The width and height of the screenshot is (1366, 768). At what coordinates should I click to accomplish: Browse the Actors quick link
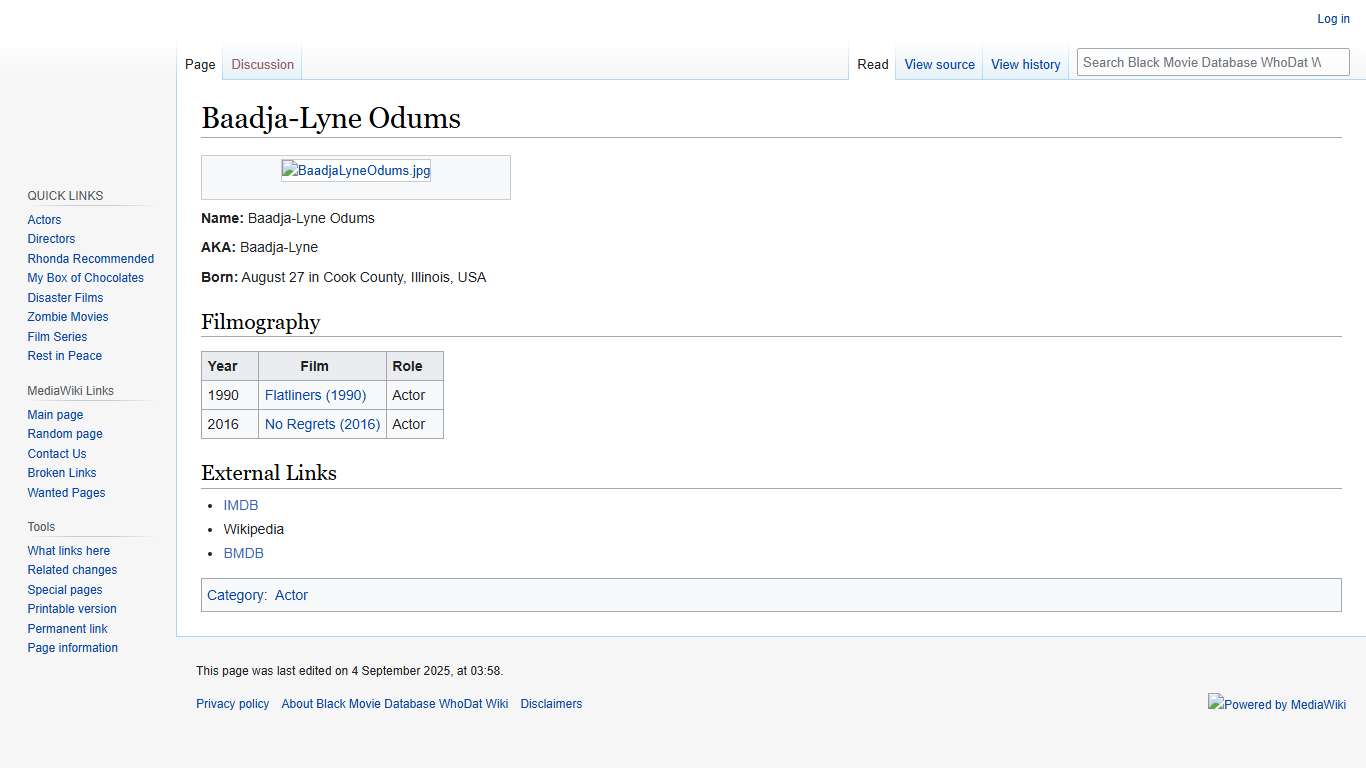pyautogui.click(x=44, y=219)
